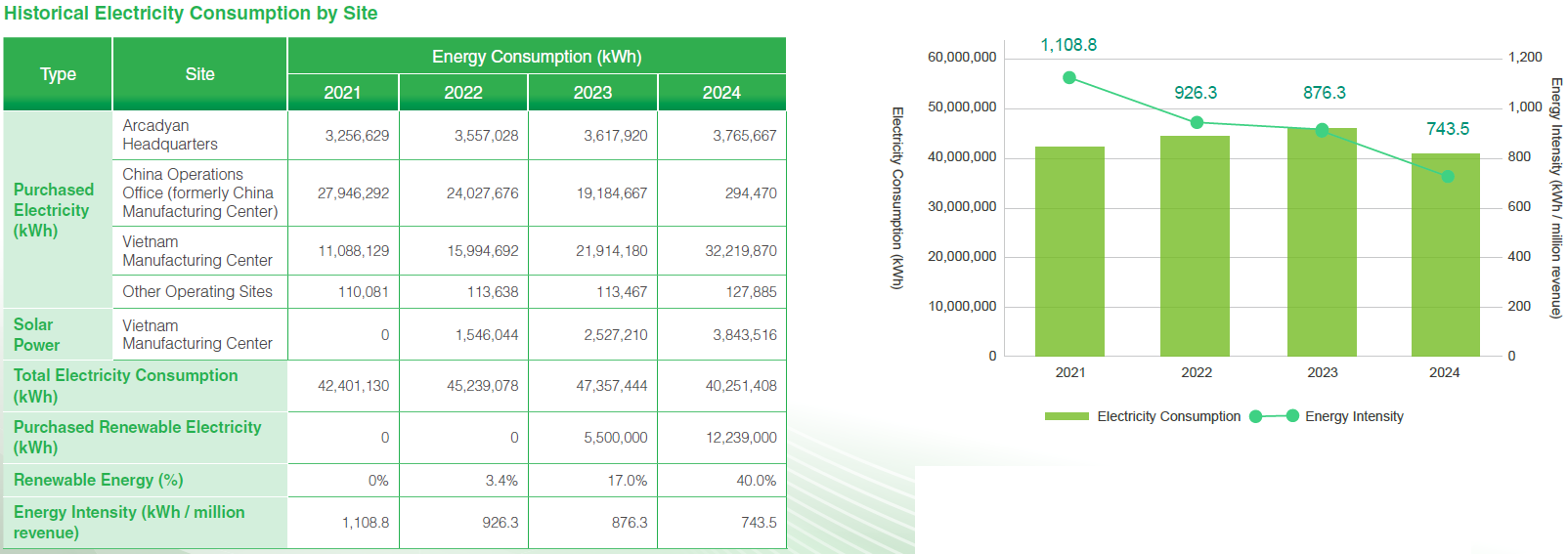Viewport: 1568px width, 554px height.
Task: Select the Purchased Electricity (kWh) type label
Action: click(54, 210)
